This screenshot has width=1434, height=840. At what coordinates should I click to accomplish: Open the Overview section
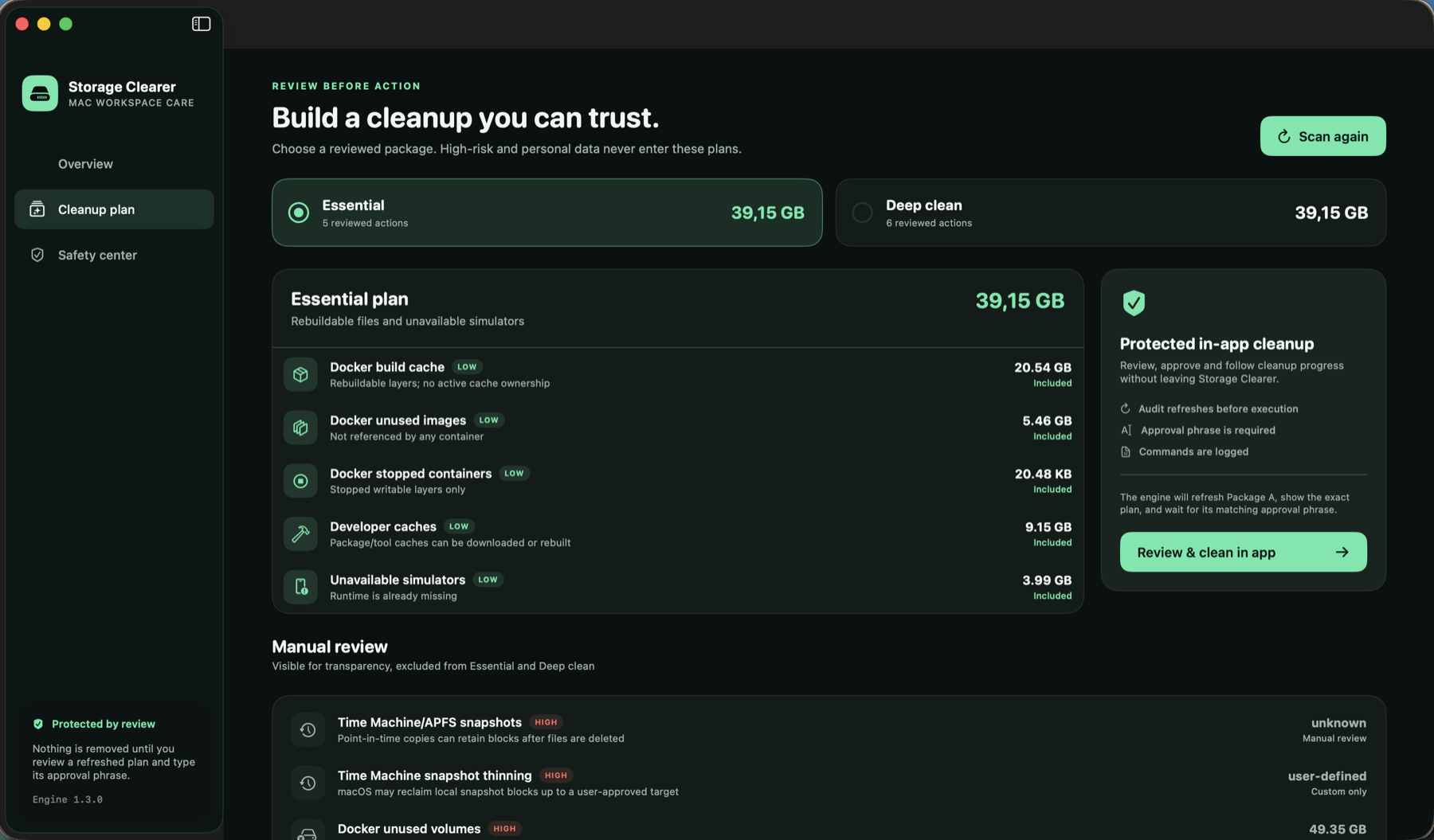click(114, 164)
